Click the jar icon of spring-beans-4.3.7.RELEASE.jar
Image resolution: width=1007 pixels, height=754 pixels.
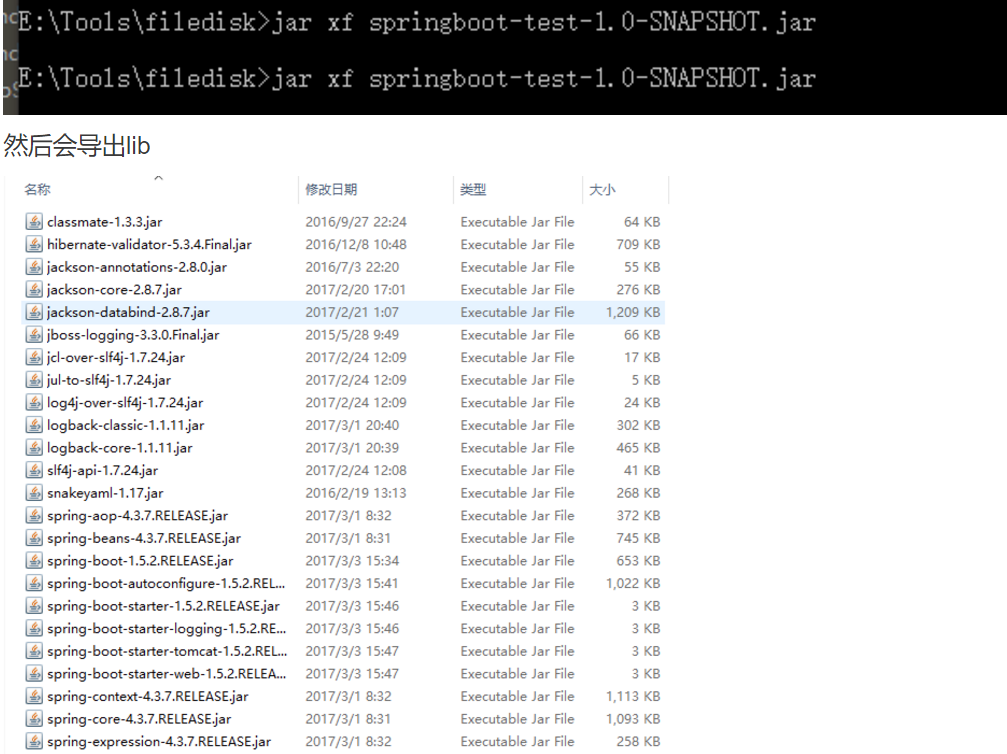tap(34, 538)
